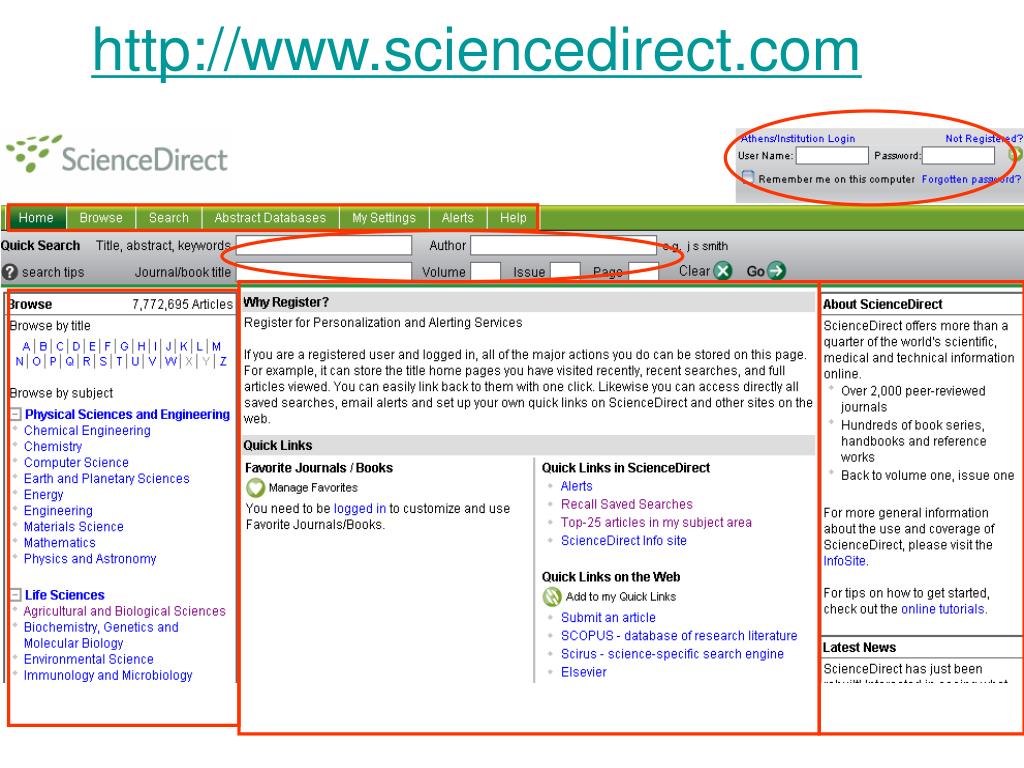Open the Search tab
The width and height of the screenshot is (1024, 768).
coord(168,217)
